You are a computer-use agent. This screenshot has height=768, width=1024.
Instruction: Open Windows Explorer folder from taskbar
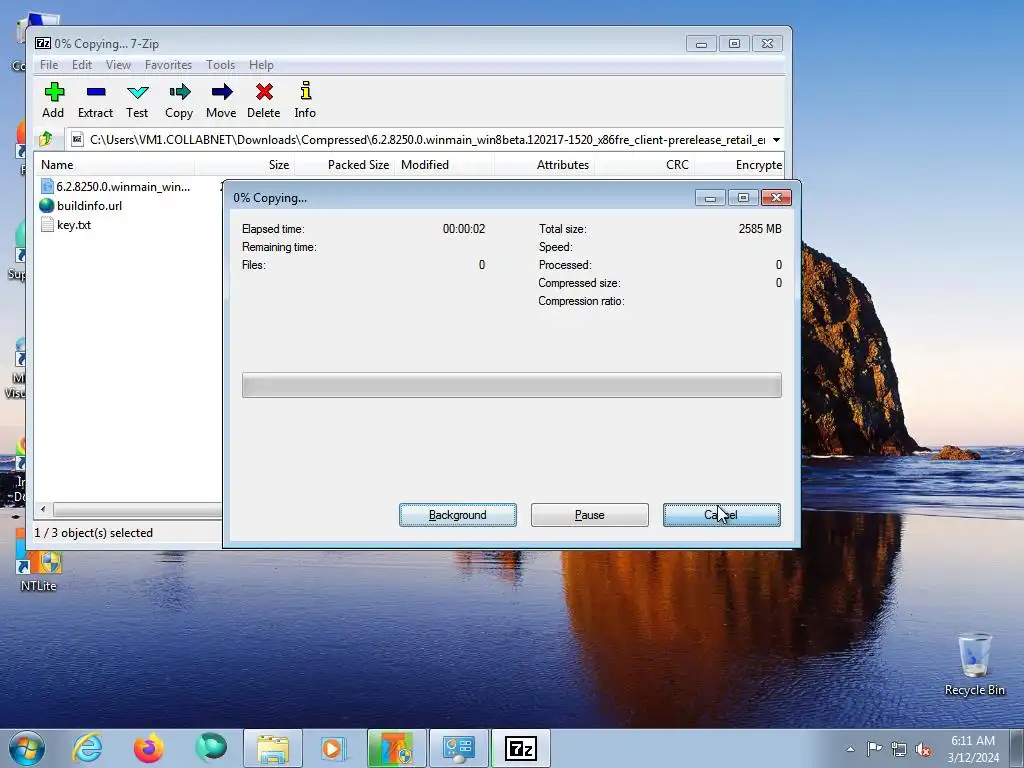point(273,748)
